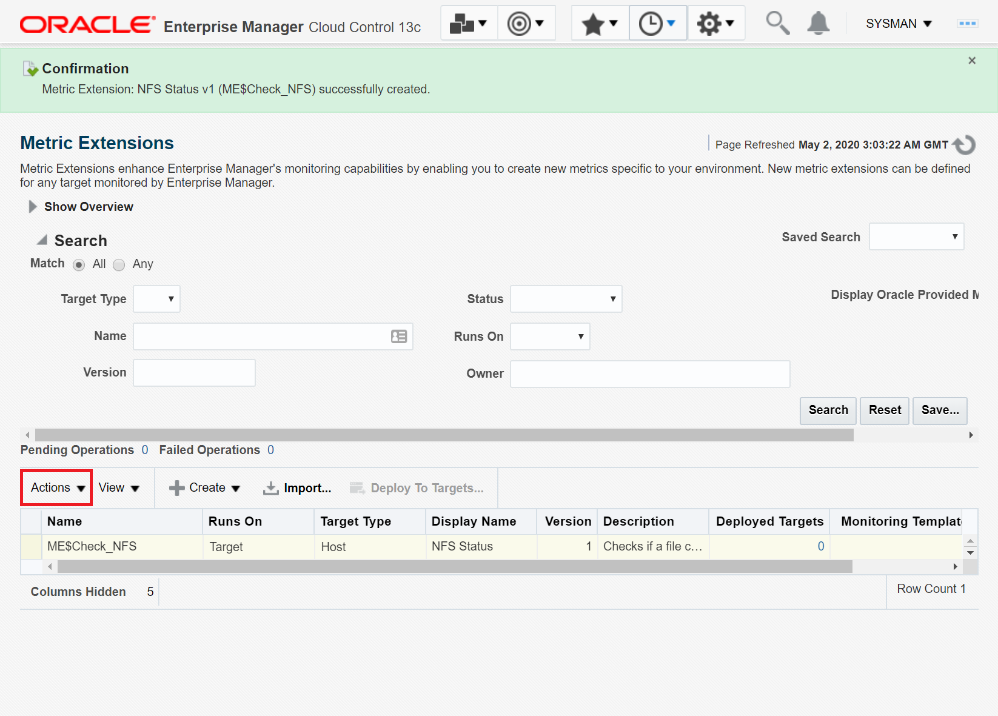Open the Enterprise menu icon

coord(469,23)
